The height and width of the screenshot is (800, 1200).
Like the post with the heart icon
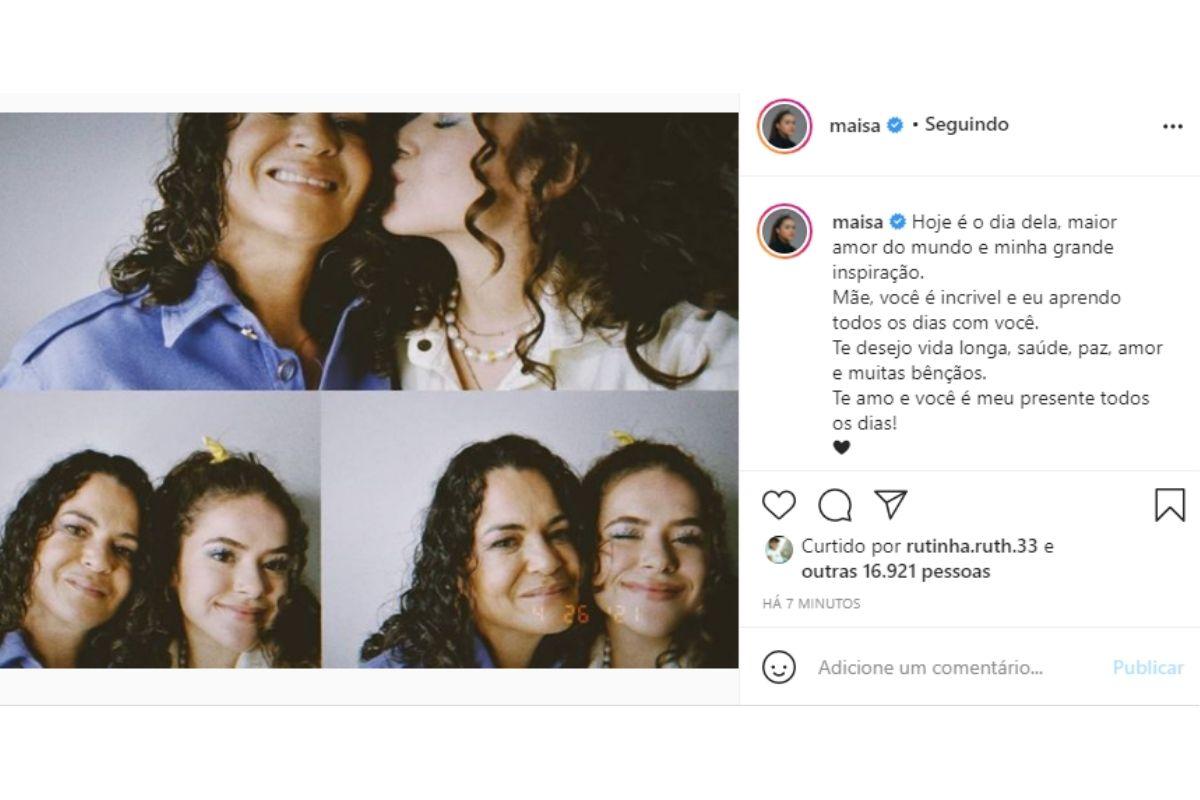click(778, 505)
